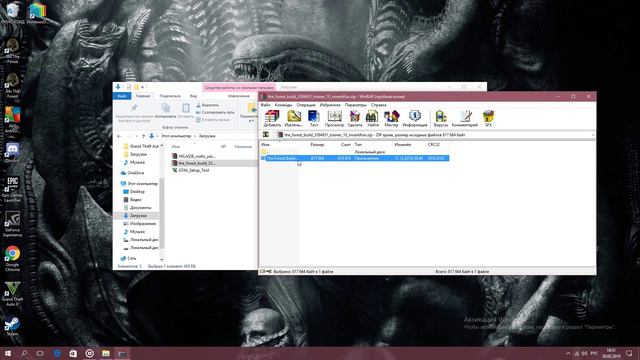Open Grand Theft Auto folder in Explorer sidebar
This screenshot has height=360, width=640.
(x=141, y=146)
